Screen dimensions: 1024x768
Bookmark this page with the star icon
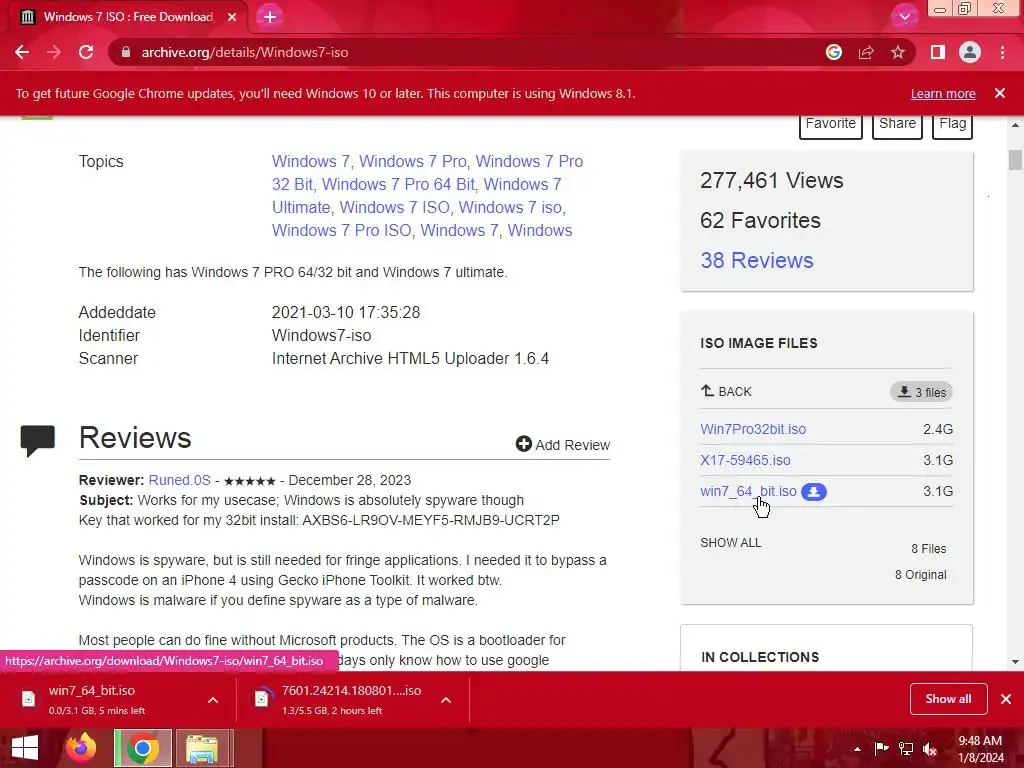pos(898,52)
